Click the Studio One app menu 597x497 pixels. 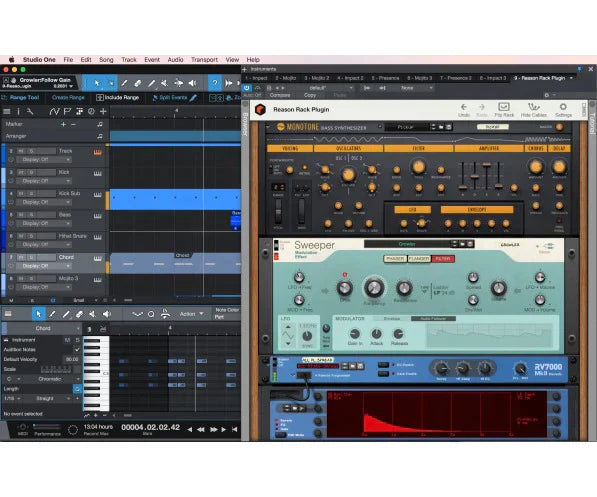(39, 60)
